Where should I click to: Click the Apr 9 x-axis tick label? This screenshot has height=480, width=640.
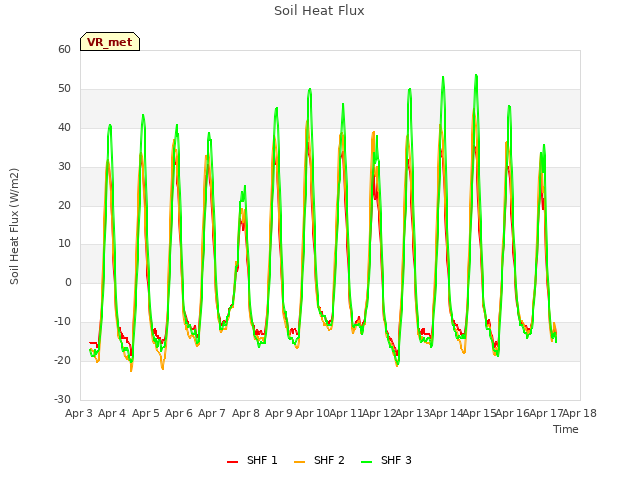(x=279, y=413)
